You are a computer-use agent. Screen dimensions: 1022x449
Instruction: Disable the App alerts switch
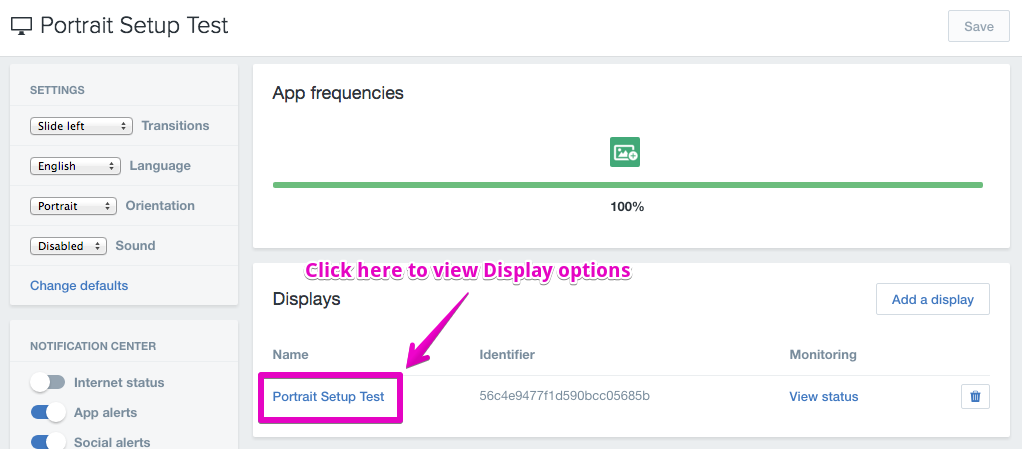pos(48,413)
